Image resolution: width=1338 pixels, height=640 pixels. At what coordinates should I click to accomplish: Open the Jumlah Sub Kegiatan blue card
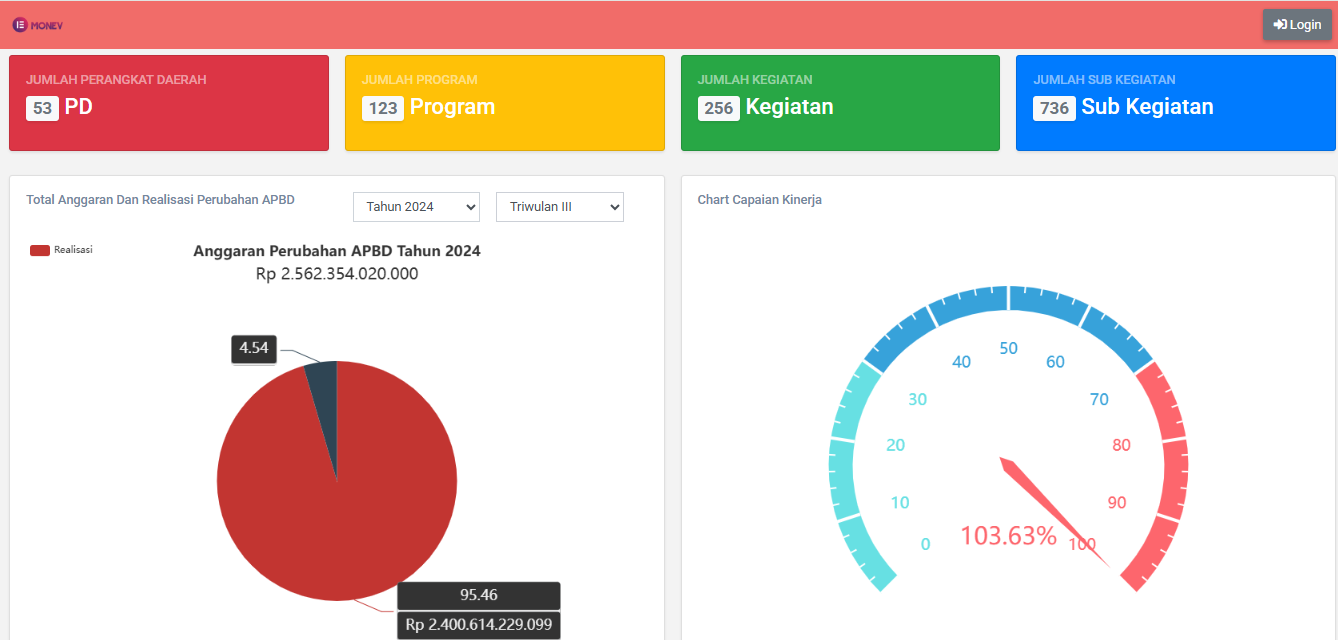click(x=1176, y=103)
